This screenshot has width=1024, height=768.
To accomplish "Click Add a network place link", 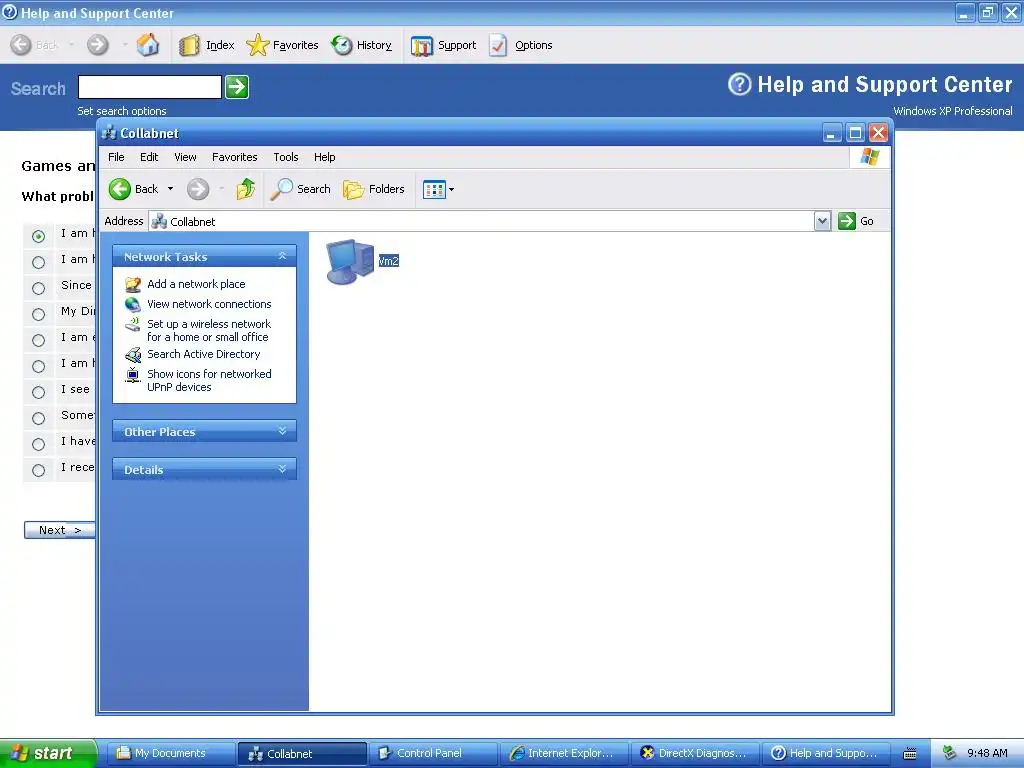I will pos(196,284).
